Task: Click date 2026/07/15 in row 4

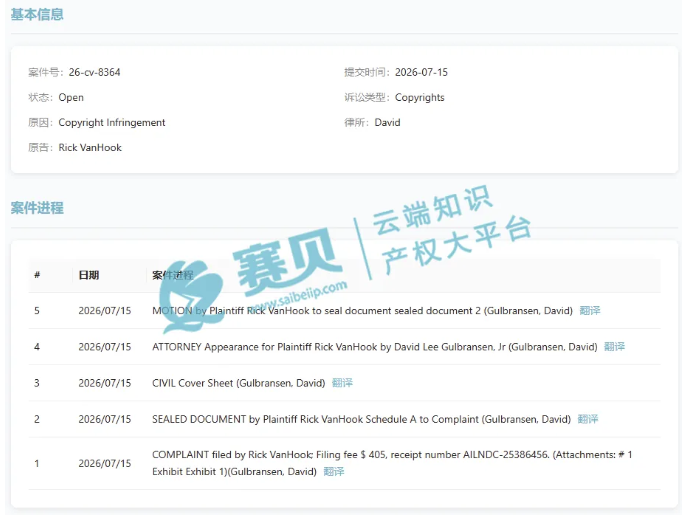Action: [105, 347]
